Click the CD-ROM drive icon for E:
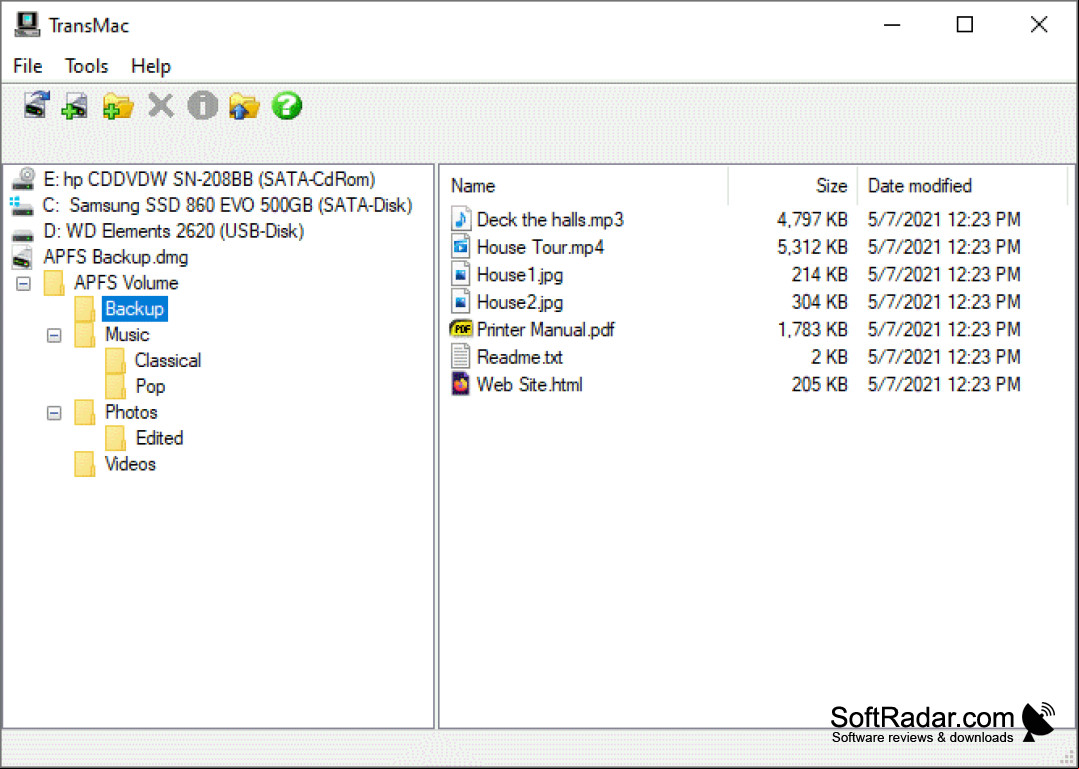This screenshot has height=769, width=1079. click(x=23, y=179)
